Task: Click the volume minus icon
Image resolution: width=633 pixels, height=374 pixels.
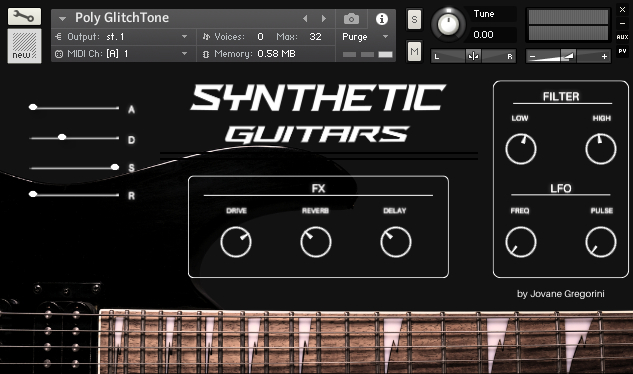Action: [x=532, y=57]
